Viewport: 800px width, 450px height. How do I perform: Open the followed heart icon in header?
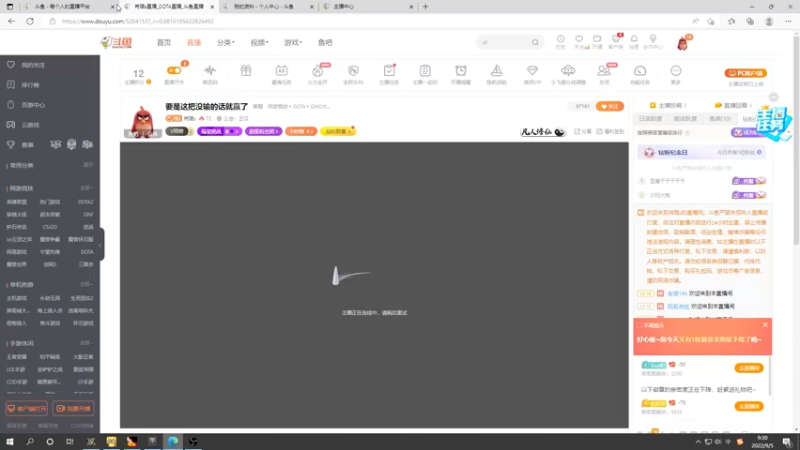tap(579, 39)
